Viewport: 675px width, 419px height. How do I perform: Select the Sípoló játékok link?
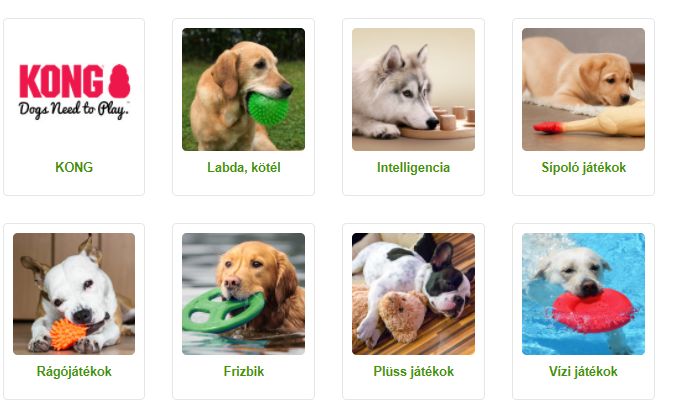(583, 168)
